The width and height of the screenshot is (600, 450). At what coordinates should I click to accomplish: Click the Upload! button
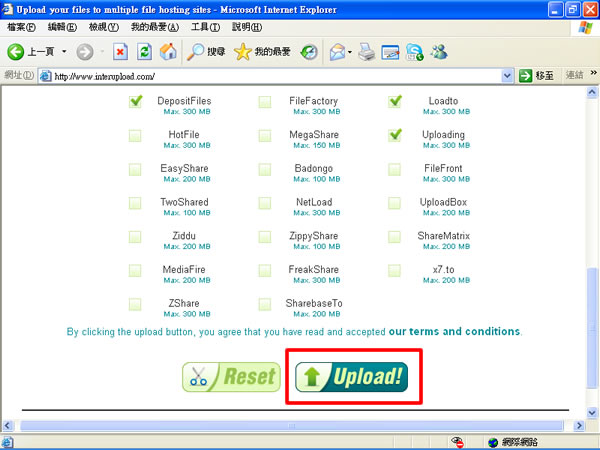coord(351,377)
